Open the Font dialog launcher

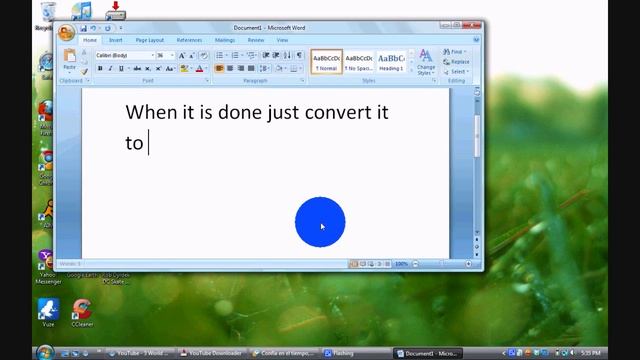pyautogui.click(x=207, y=81)
